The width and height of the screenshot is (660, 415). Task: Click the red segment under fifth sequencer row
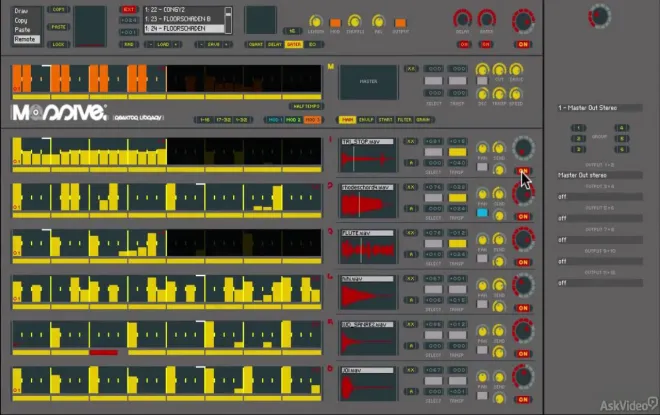tap(104, 352)
